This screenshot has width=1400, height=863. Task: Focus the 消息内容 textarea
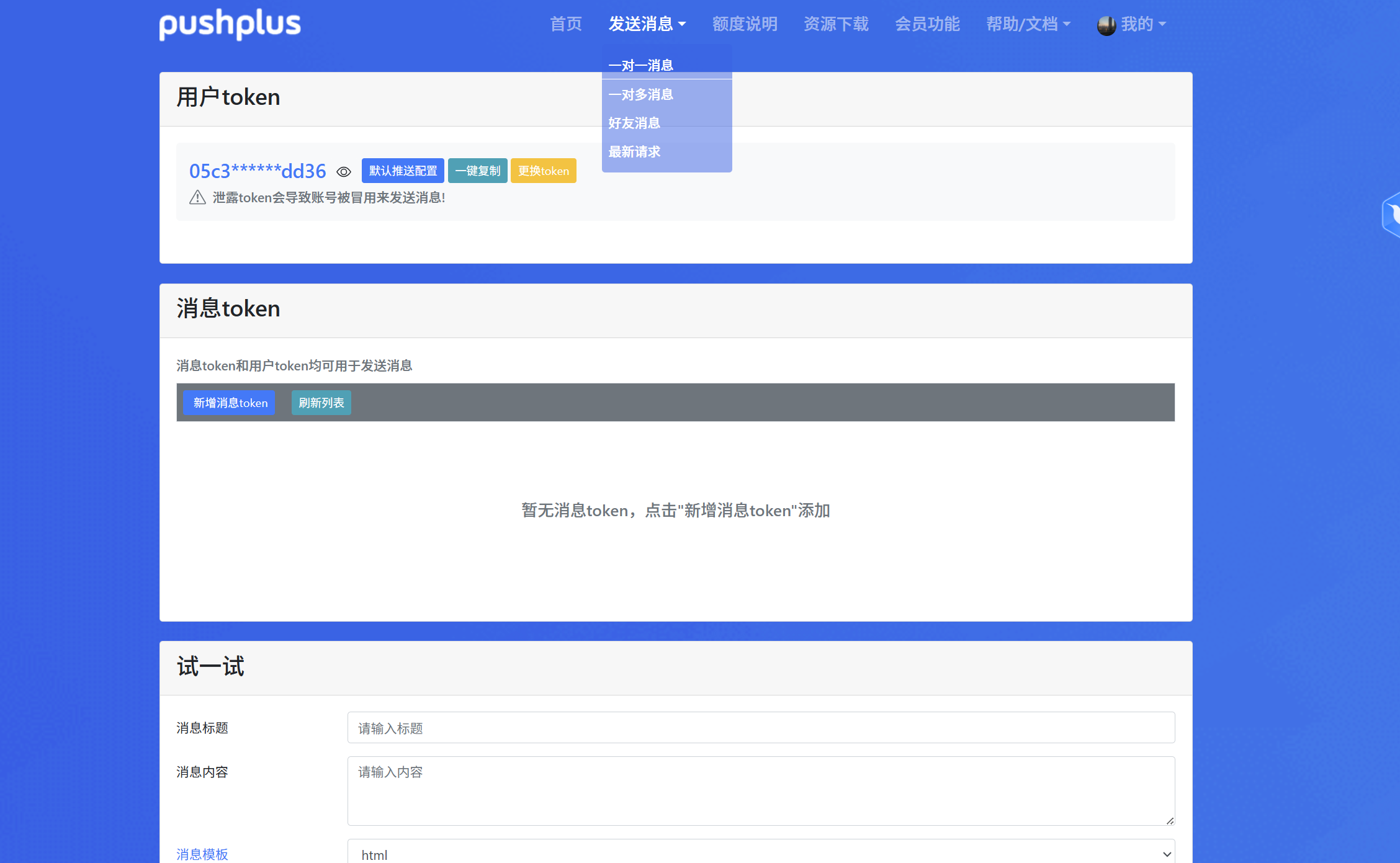tap(761, 791)
